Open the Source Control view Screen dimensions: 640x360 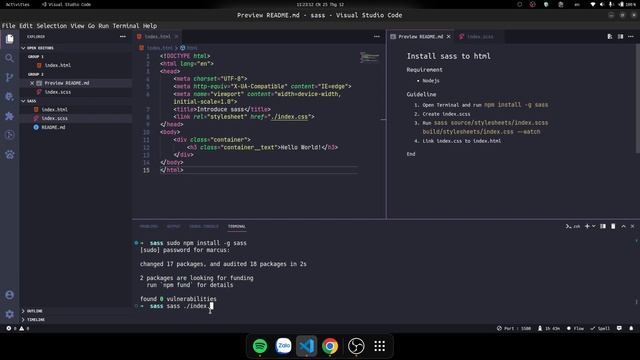point(9,77)
